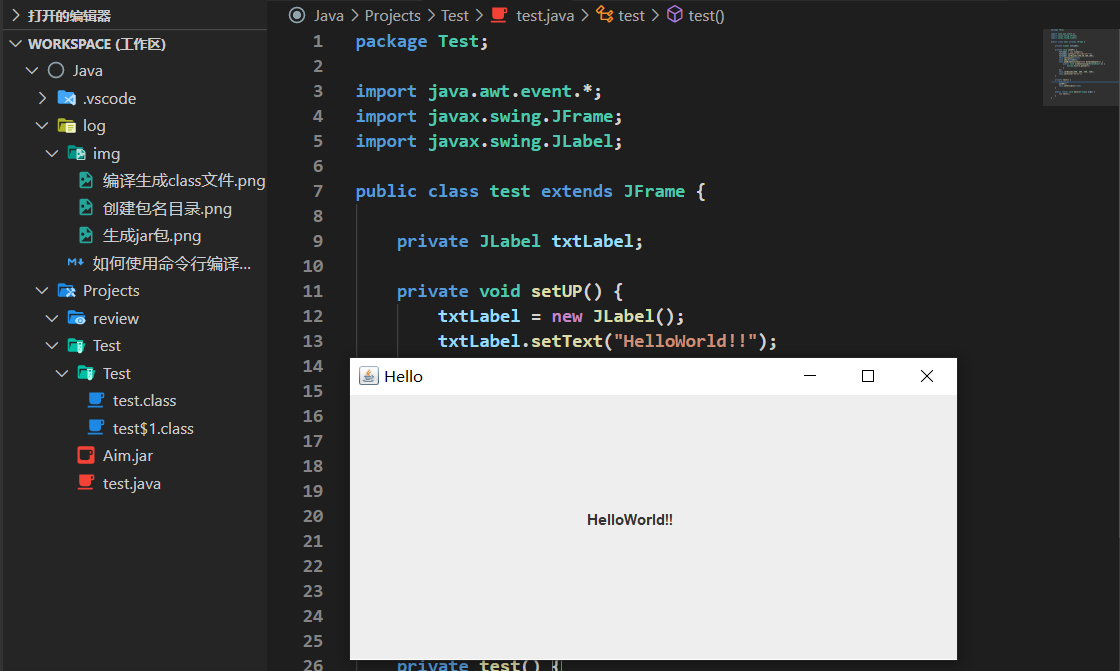This screenshot has width=1120, height=671.
Task: Minimize the Hello window
Action: [x=809, y=376]
